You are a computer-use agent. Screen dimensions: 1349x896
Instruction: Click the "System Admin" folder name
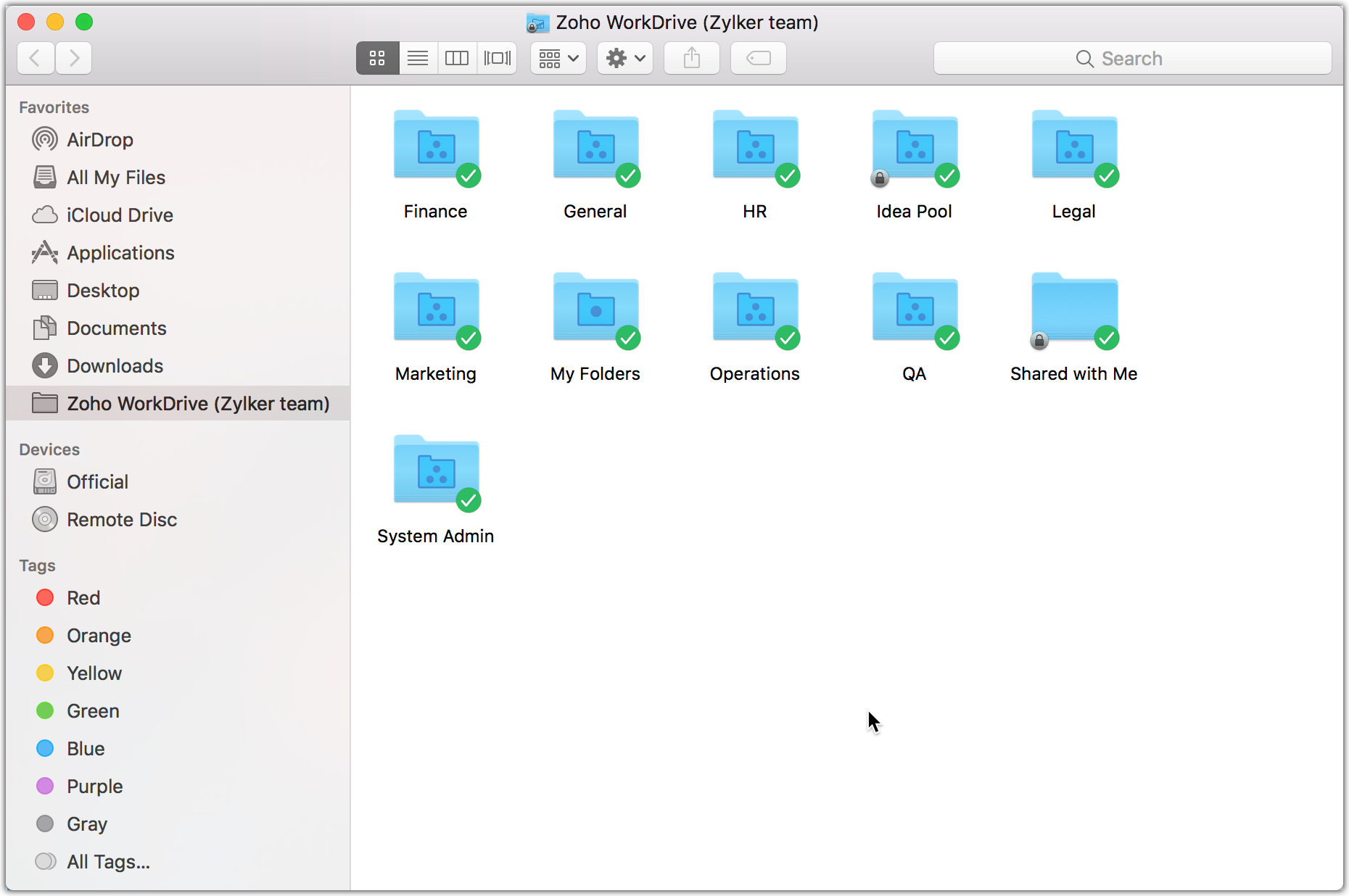click(436, 536)
